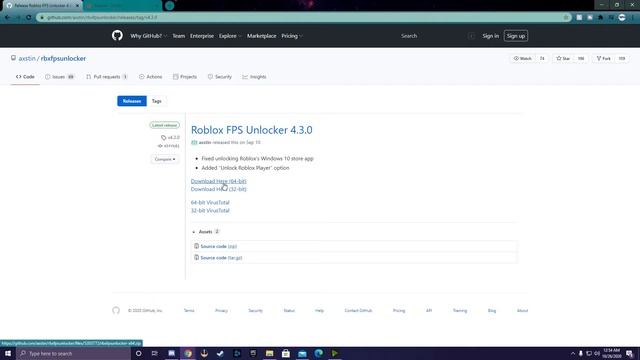Click the footer GitHub logo icon

click(x=116, y=311)
